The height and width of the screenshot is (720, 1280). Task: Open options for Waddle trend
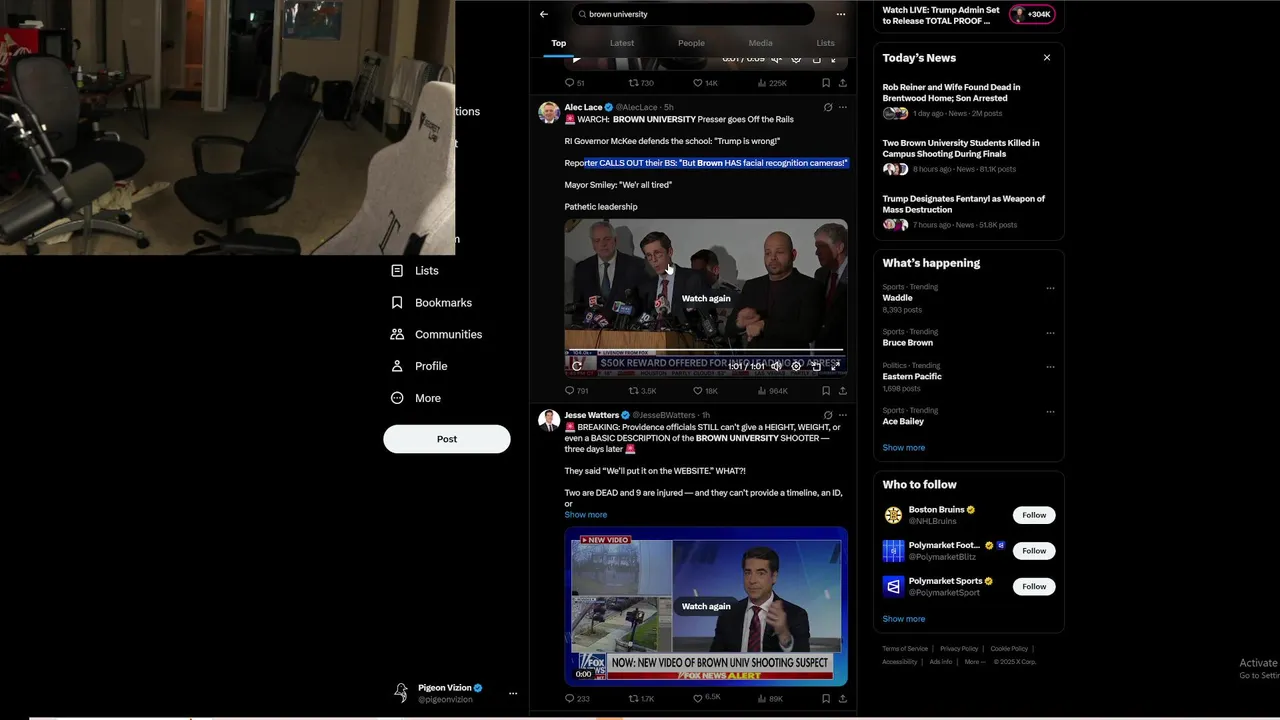click(x=1050, y=288)
